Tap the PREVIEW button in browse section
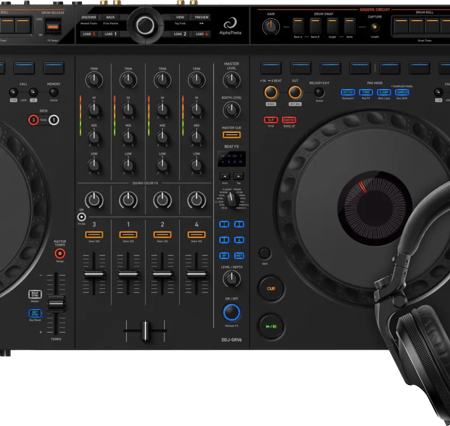 (201, 17)
